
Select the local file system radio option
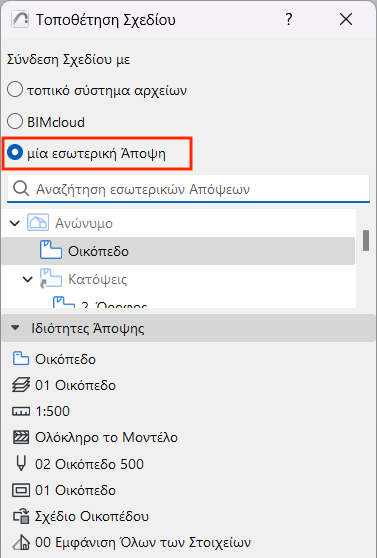pyautogui.click(x=15, y=90)
